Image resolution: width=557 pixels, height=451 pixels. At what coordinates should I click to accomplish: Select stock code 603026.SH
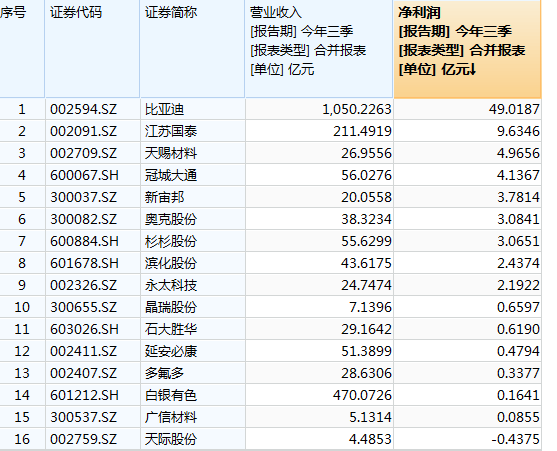tap(84, 329)
